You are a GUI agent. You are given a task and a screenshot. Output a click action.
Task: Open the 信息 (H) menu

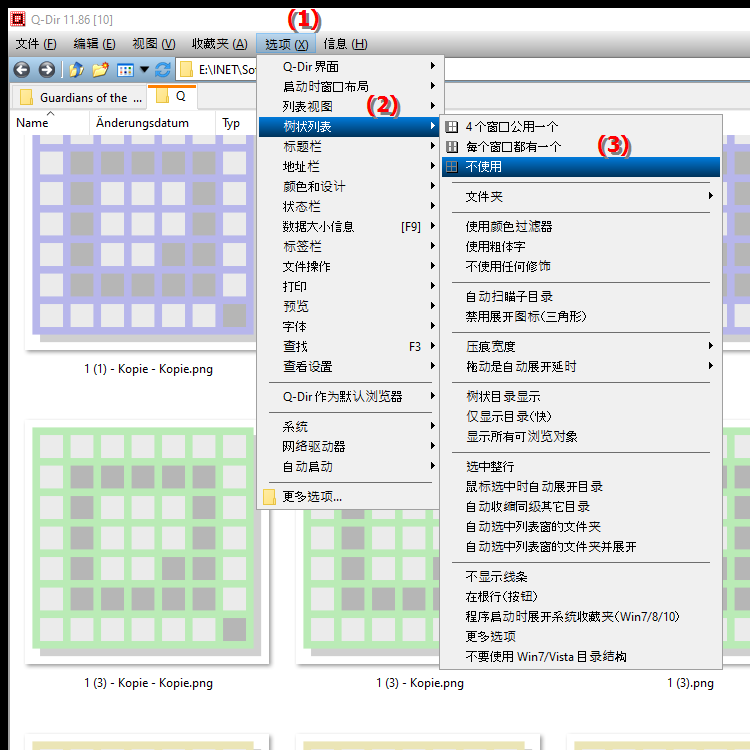(x=345, y=44)
